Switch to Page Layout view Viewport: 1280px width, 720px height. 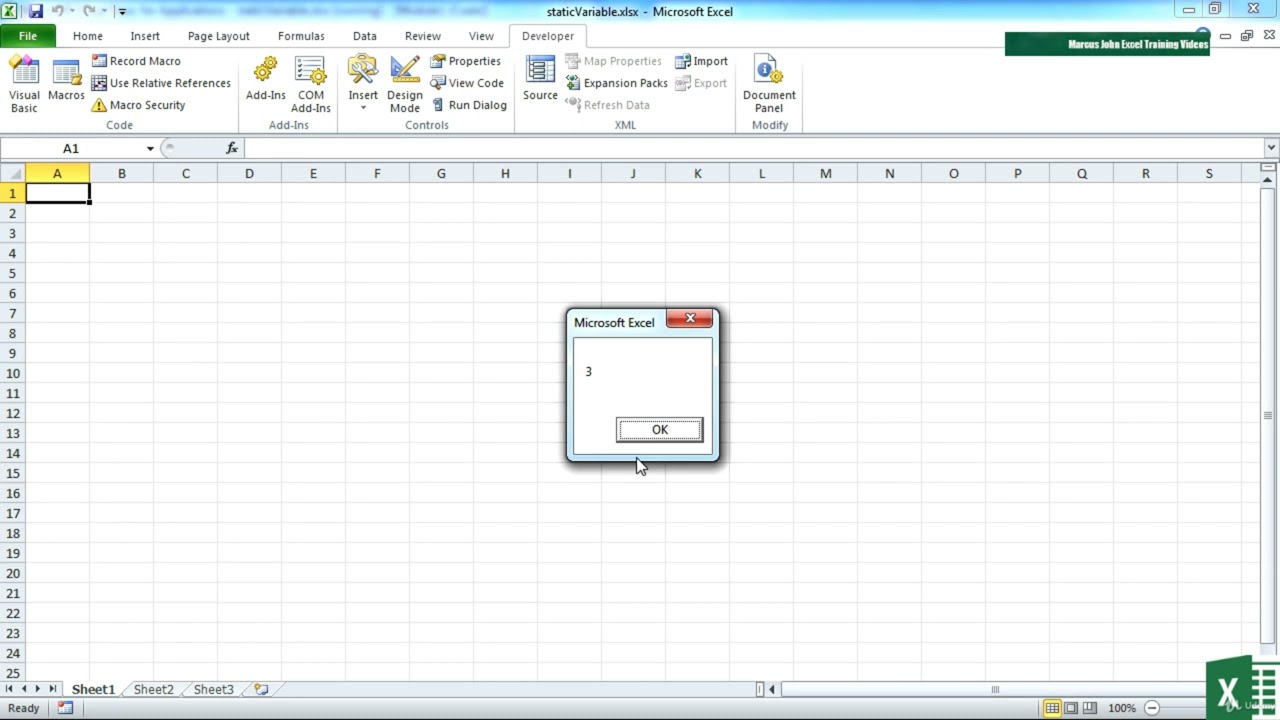1071,708
